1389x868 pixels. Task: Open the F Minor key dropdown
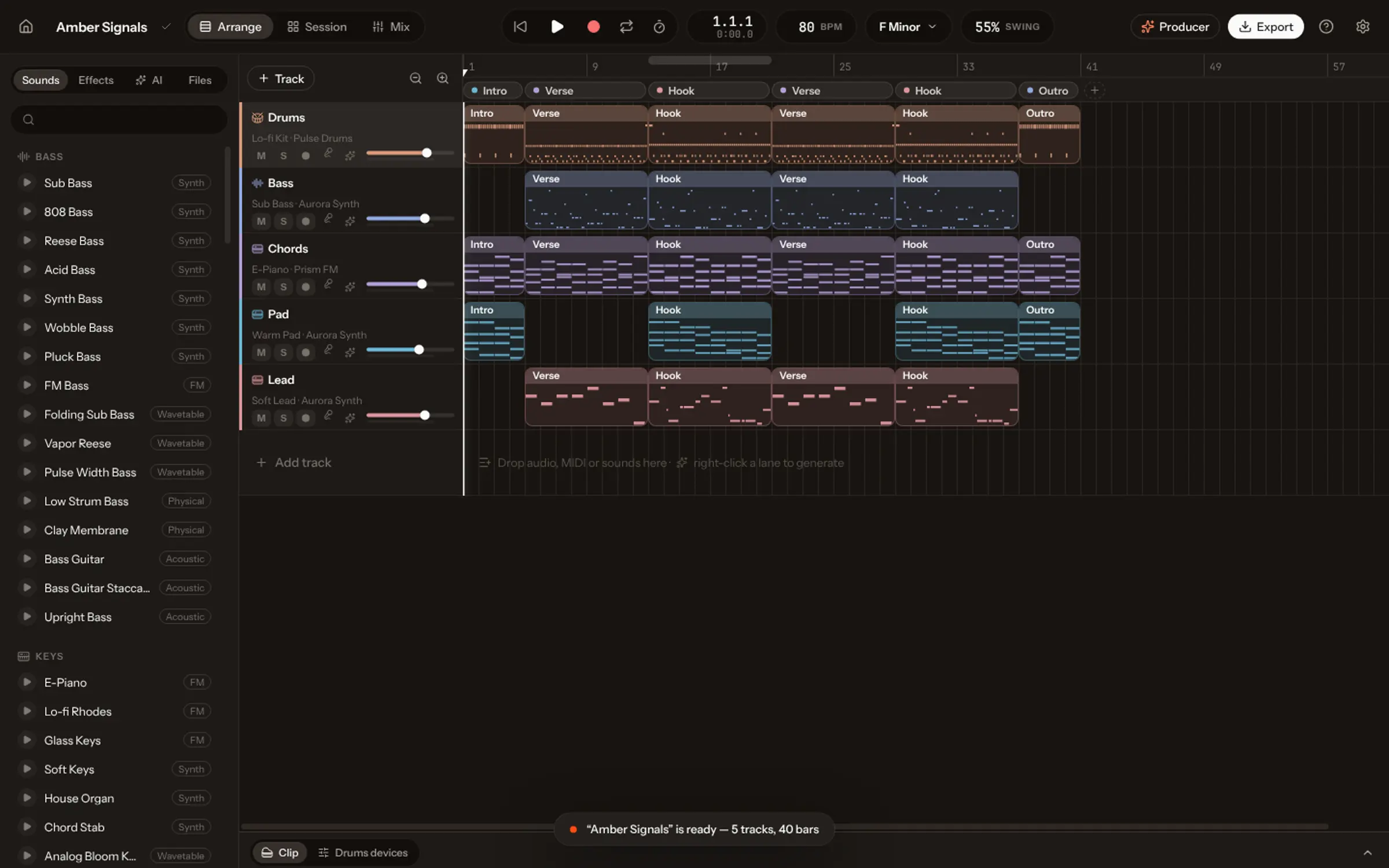[907, 27]
